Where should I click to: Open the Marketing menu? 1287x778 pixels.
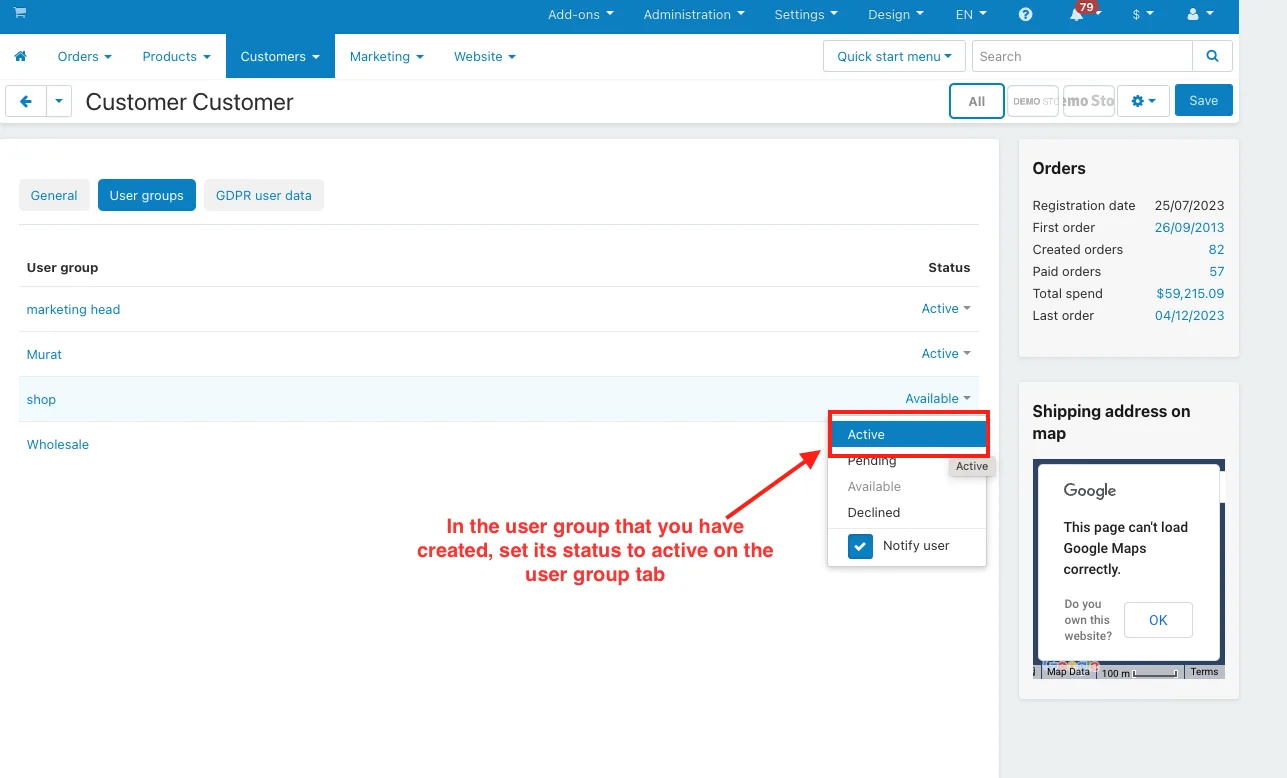pyautogui.click(x=387, y=57)
